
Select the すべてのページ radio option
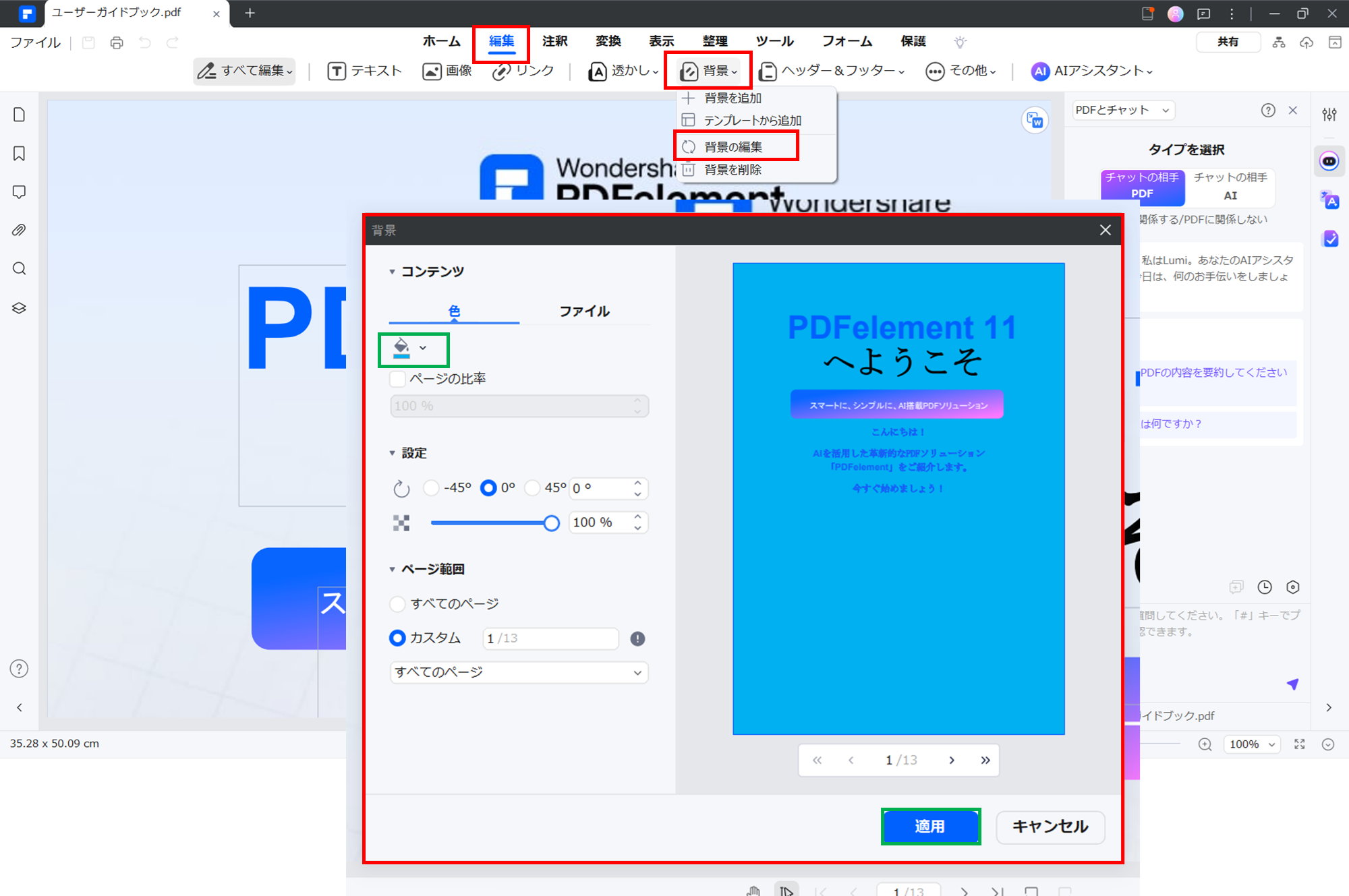tap(398, 604)
